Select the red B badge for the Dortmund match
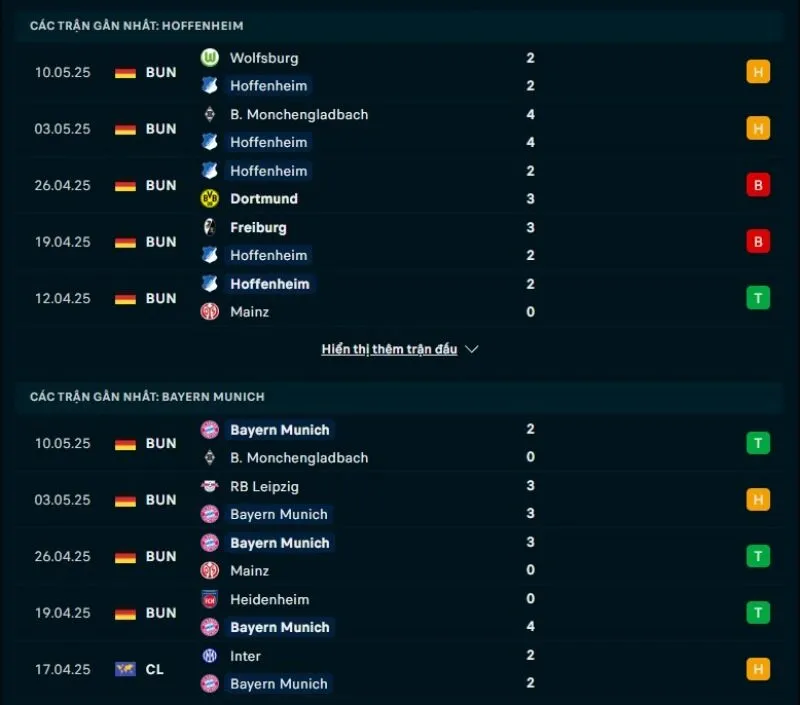This screenshot has height=705, width=800. (758, 185)
